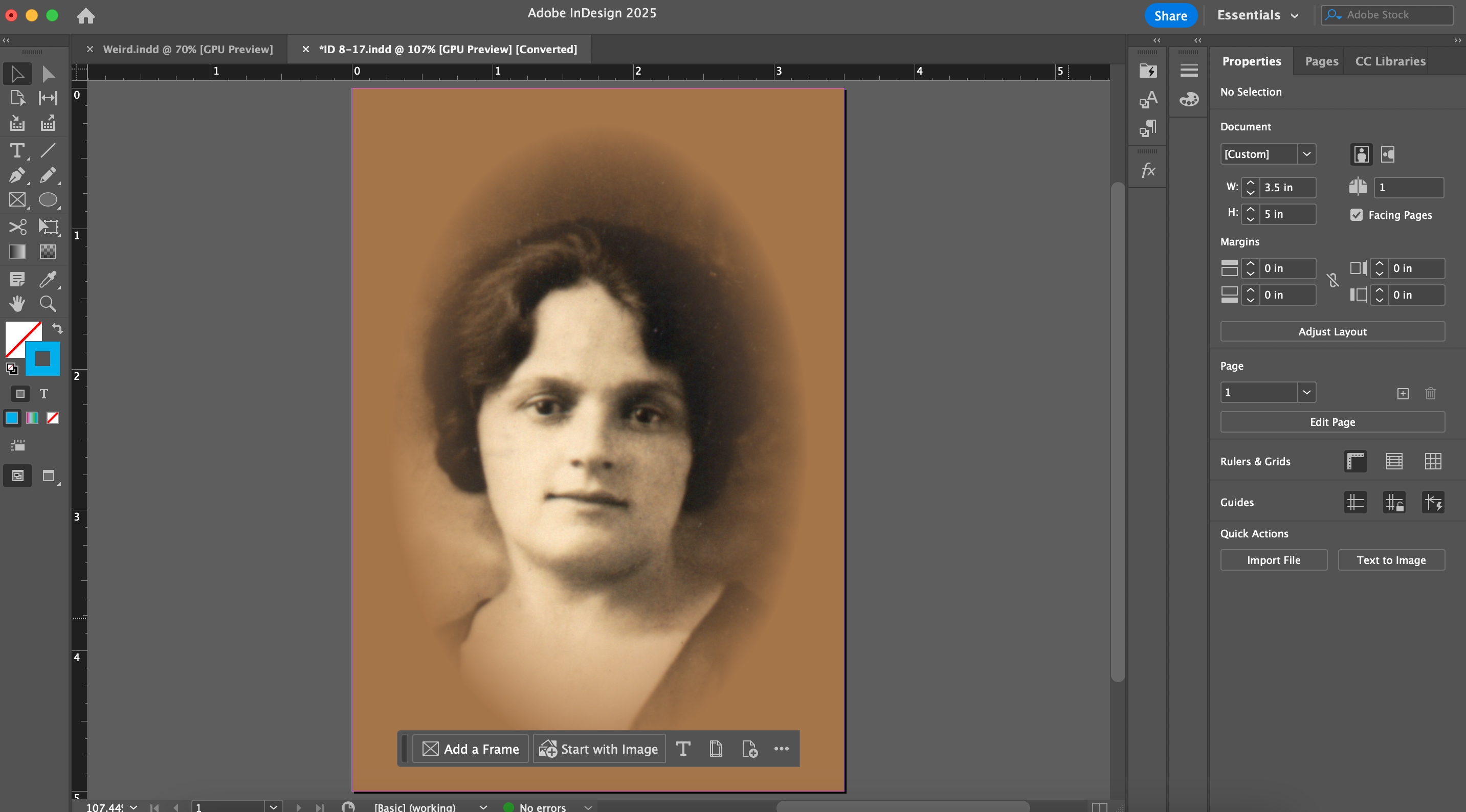Select the Rectangle Frame tool

(x=17, y=200)
